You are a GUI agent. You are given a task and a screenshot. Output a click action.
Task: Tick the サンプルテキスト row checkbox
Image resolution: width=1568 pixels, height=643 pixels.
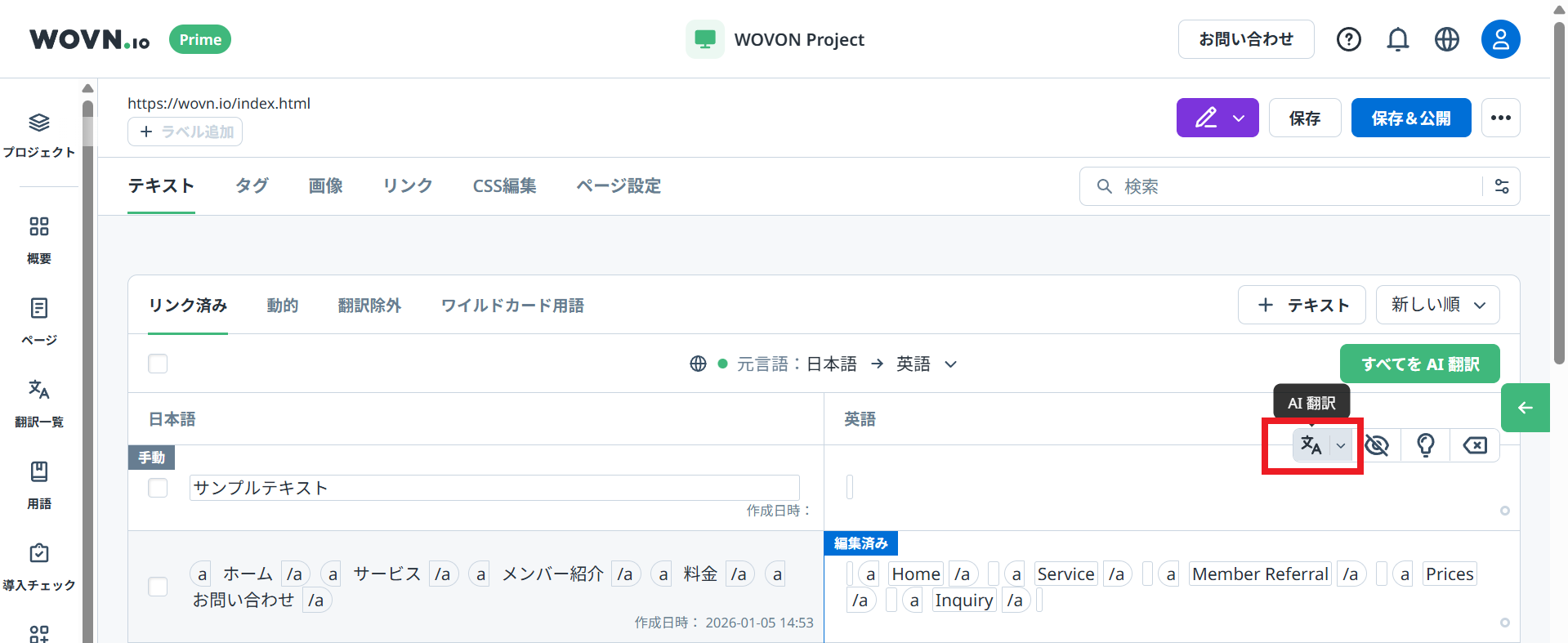click(x=158, y=488)
